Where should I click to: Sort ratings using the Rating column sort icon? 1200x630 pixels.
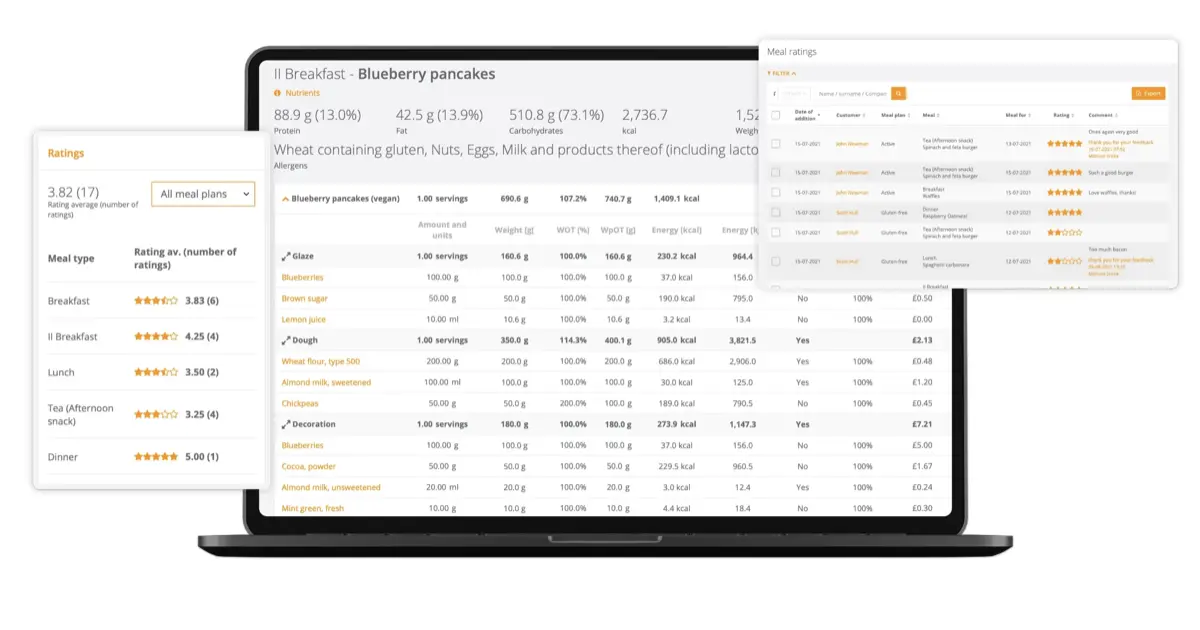click(x=1073, y=115)
